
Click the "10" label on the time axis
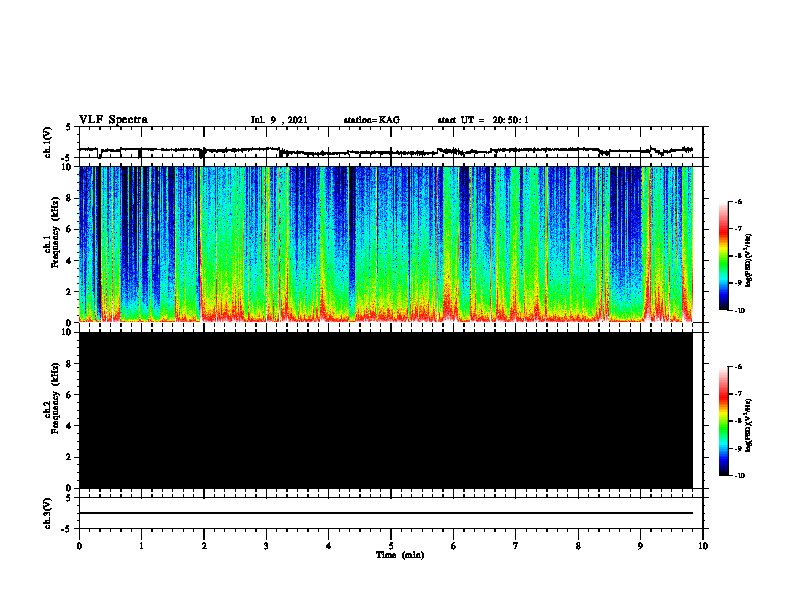pos(703,546)
